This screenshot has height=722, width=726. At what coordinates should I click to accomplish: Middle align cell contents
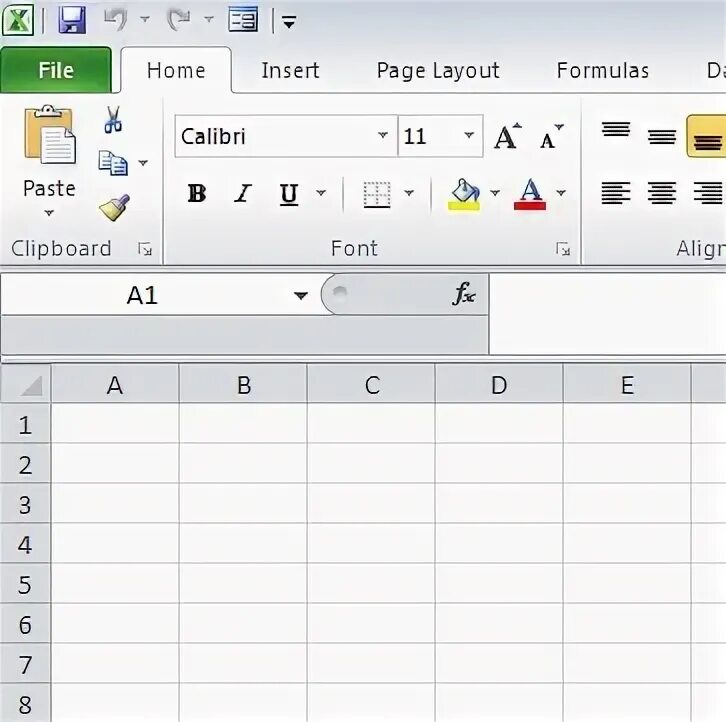(x=662, y=137)
